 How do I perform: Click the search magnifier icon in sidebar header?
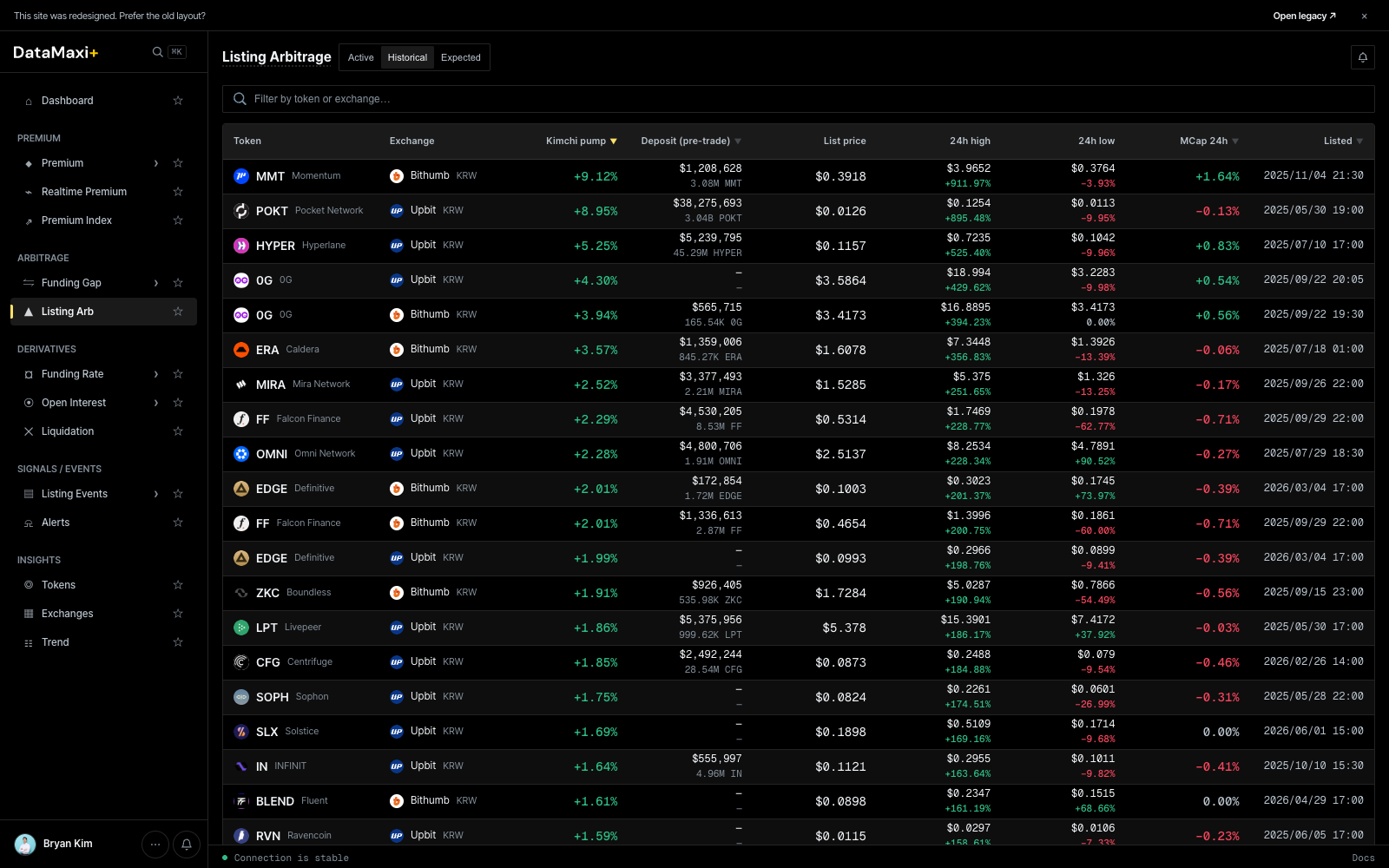[x=157, y=52]
